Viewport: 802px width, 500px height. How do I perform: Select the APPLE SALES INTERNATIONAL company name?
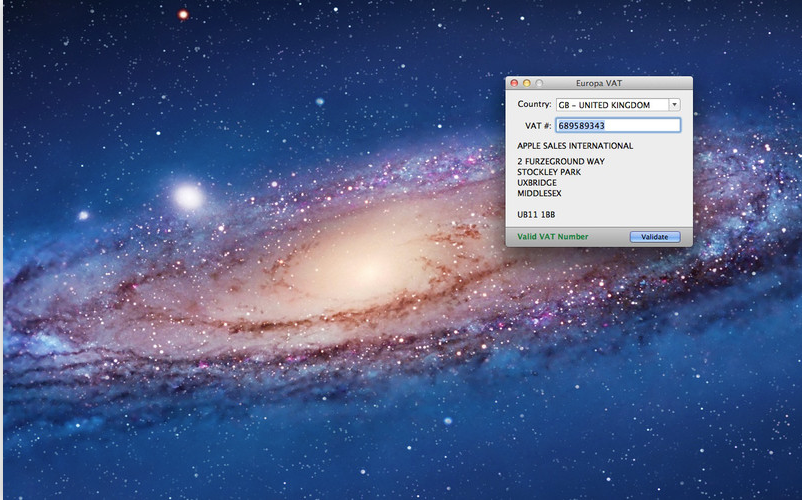pos(575,146)
